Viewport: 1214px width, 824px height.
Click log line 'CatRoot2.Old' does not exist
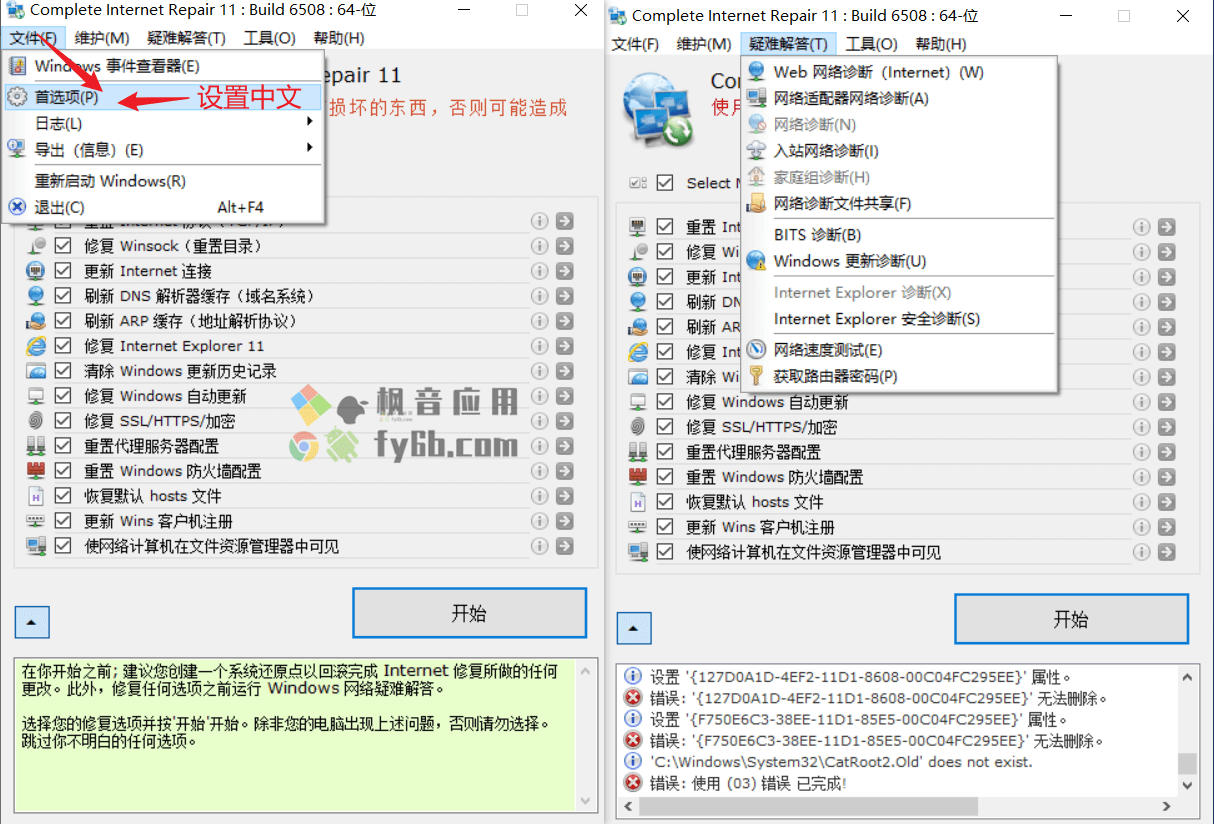[x=840, y=762]
